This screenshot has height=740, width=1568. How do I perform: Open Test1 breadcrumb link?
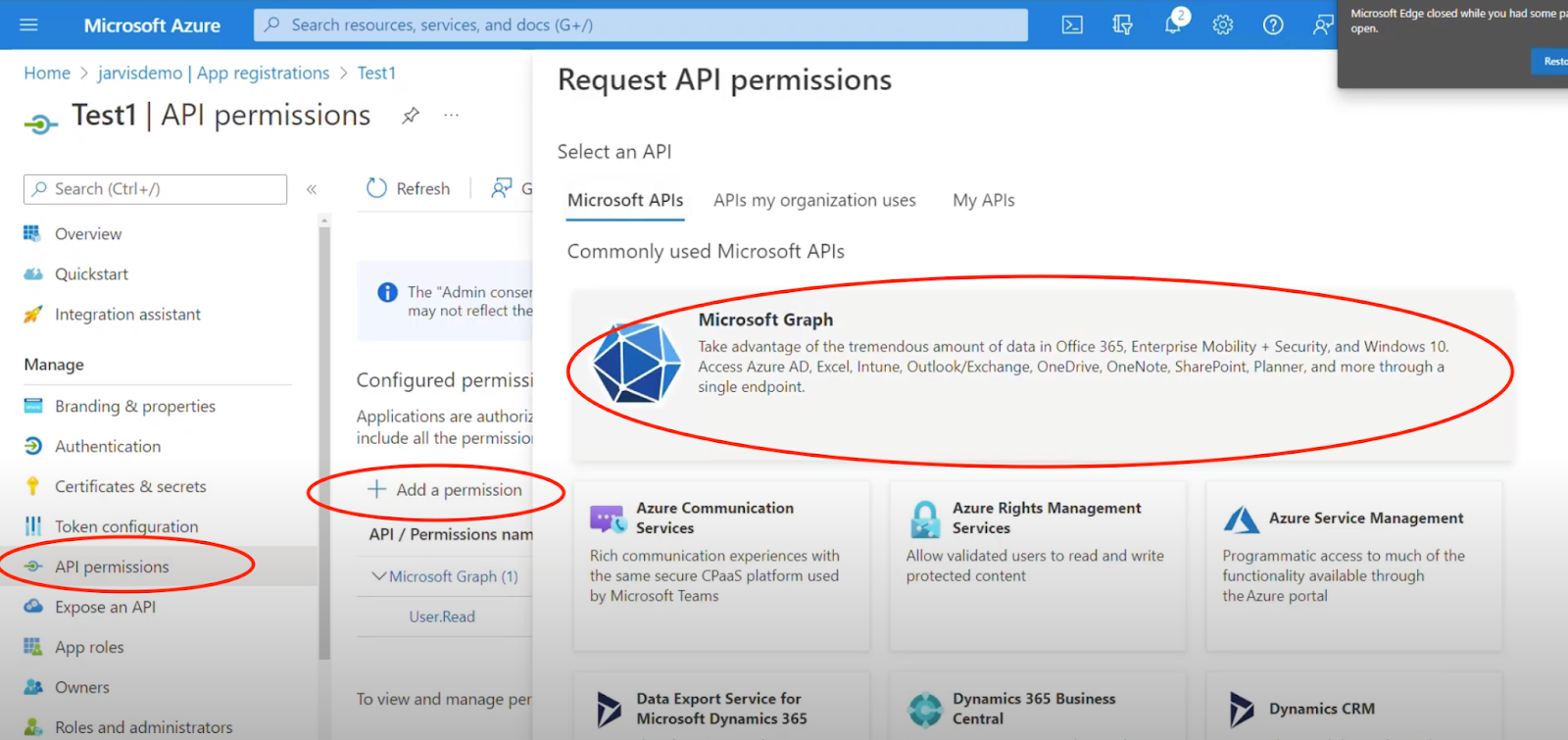(x=376, y=74)
